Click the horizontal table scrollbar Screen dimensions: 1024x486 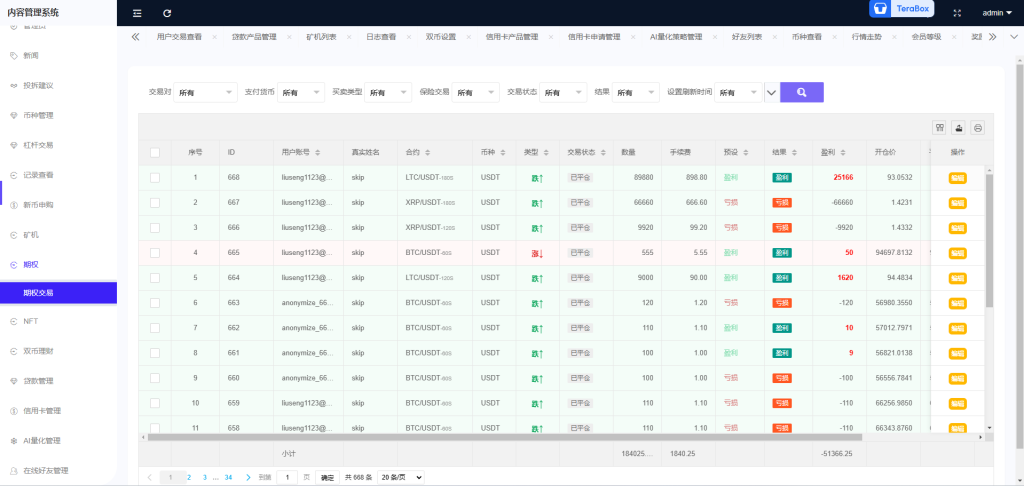[500, 437]
